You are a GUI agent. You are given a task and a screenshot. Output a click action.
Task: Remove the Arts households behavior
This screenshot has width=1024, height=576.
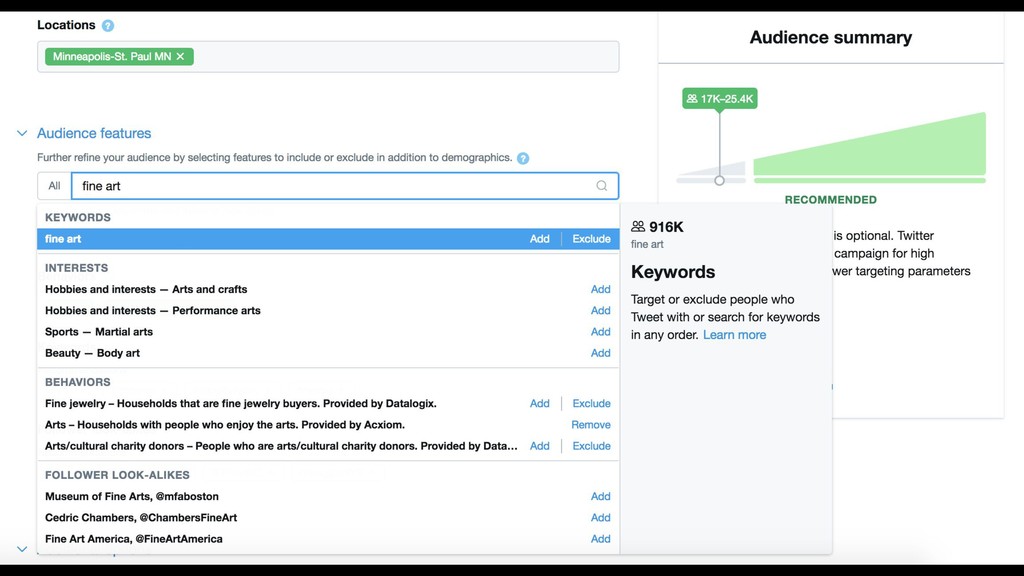click(591, 425)
